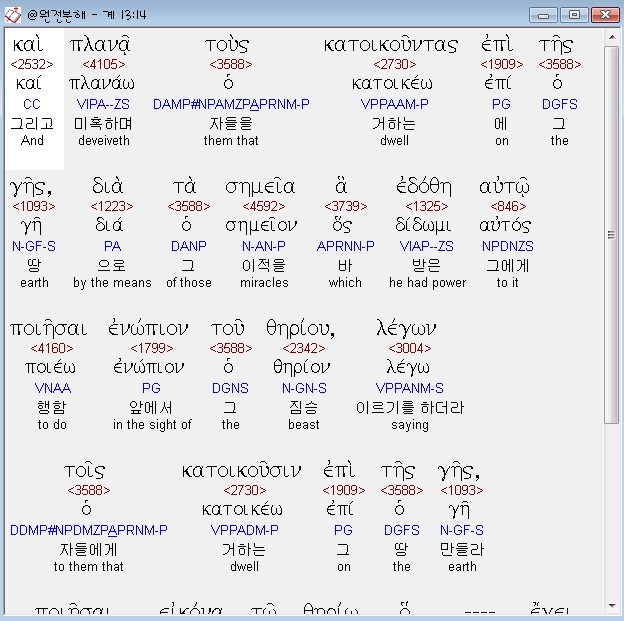Click the Greek word ἐνώπιον at top of column

tap(148, 329)
